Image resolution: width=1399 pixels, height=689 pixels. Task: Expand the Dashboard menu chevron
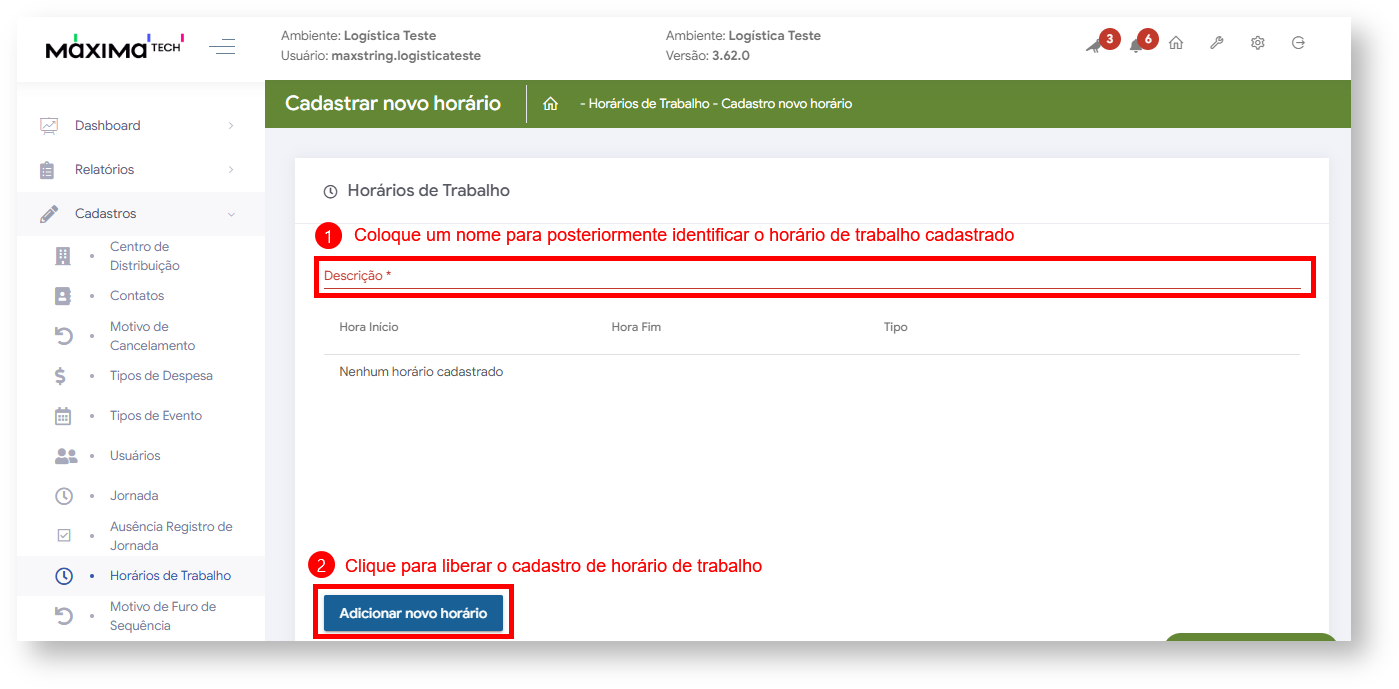click(x=231, y=126)
